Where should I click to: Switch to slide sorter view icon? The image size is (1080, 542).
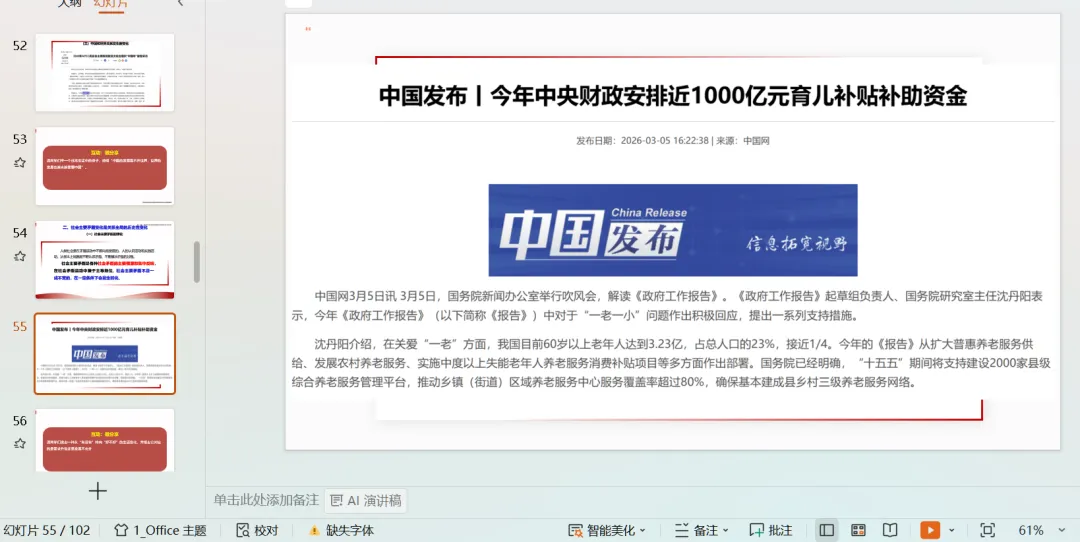coord(858,530)
